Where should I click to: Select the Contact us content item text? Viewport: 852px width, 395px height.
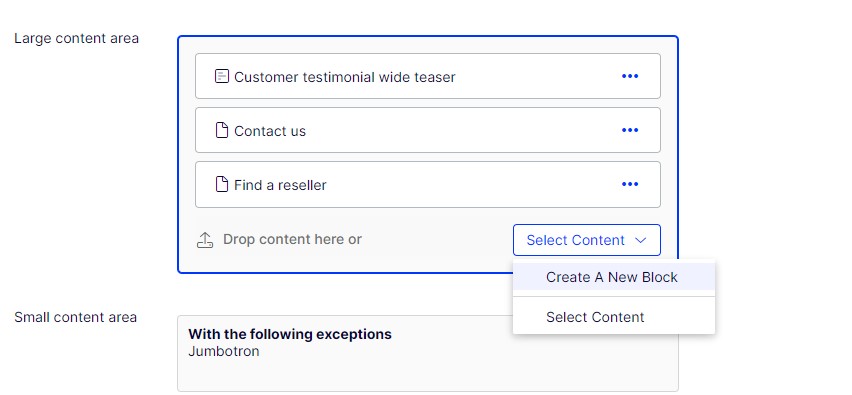[270, 131]
